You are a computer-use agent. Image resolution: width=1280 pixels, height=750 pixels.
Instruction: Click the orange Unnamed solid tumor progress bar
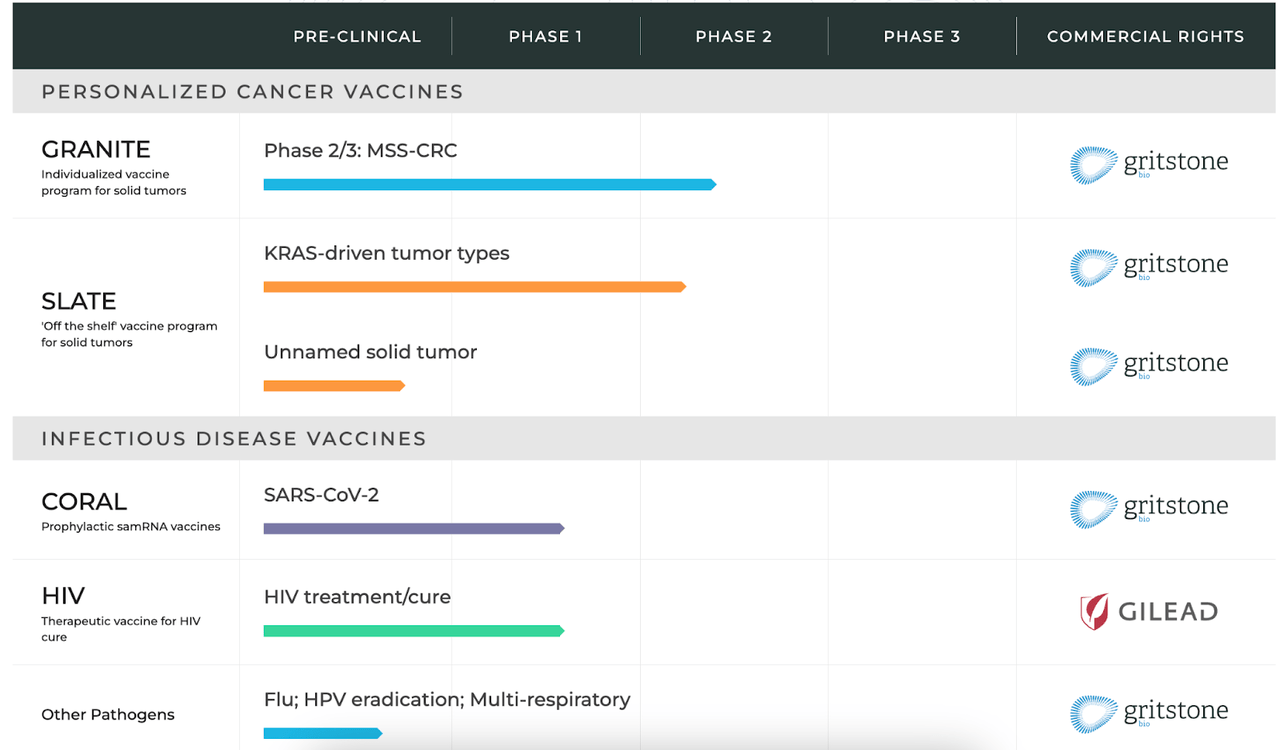(334, 386)
